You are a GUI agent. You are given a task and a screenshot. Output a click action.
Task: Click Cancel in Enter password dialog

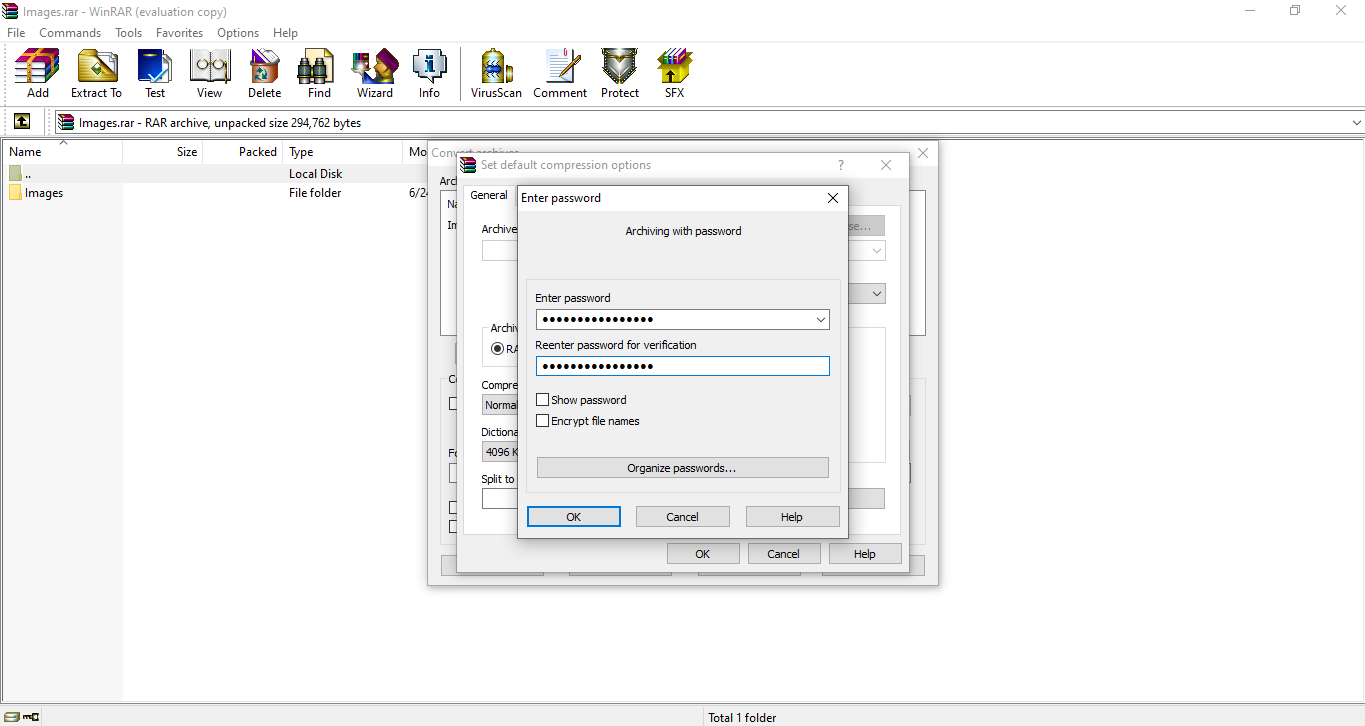(x=683, y=517)
